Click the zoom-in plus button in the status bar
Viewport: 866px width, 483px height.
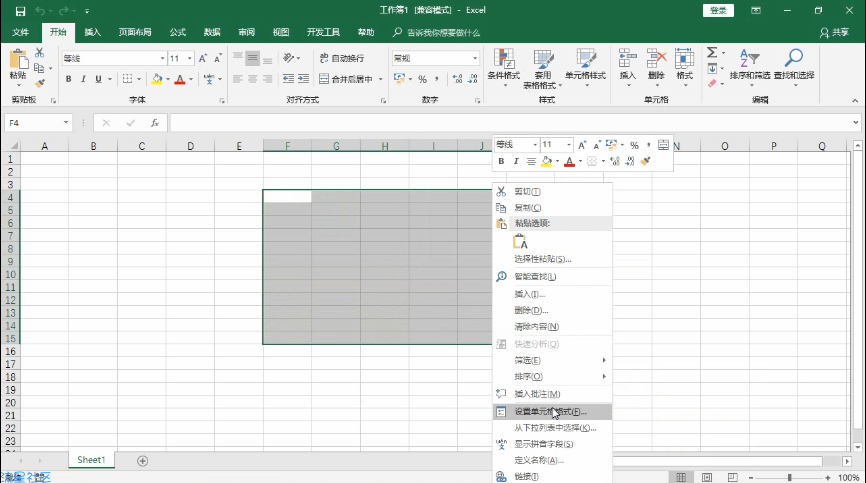pos(827,477)
